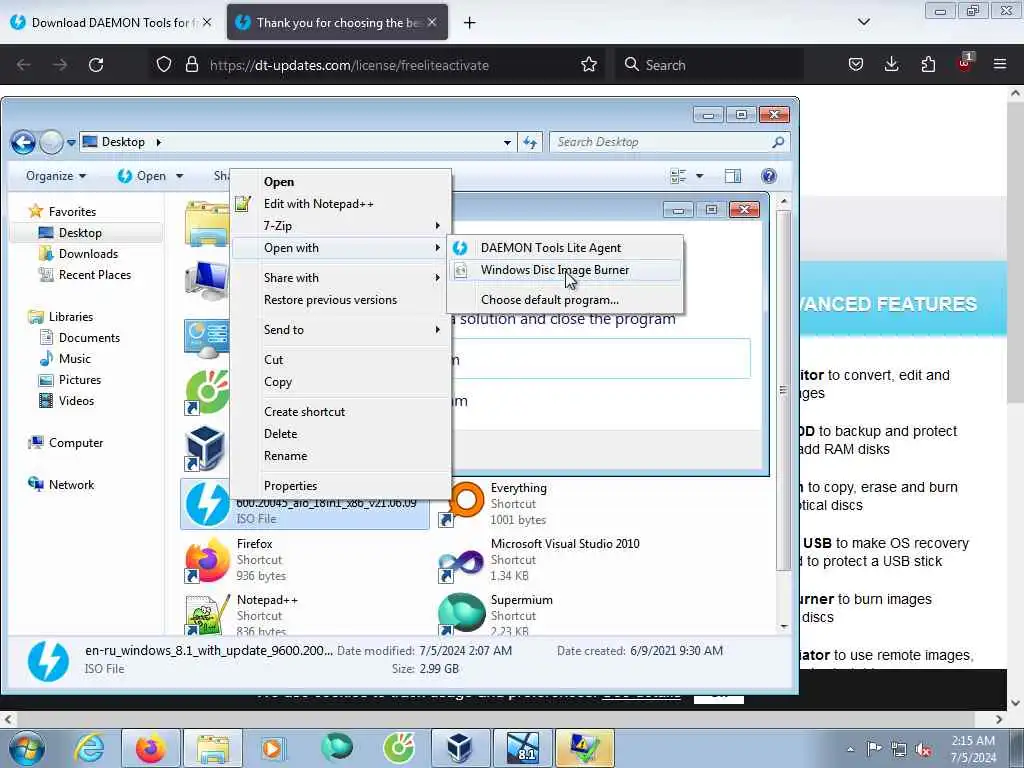Open the view options dropdown arrow
This screenshot has height=768, width=1024.
point(699,176)
